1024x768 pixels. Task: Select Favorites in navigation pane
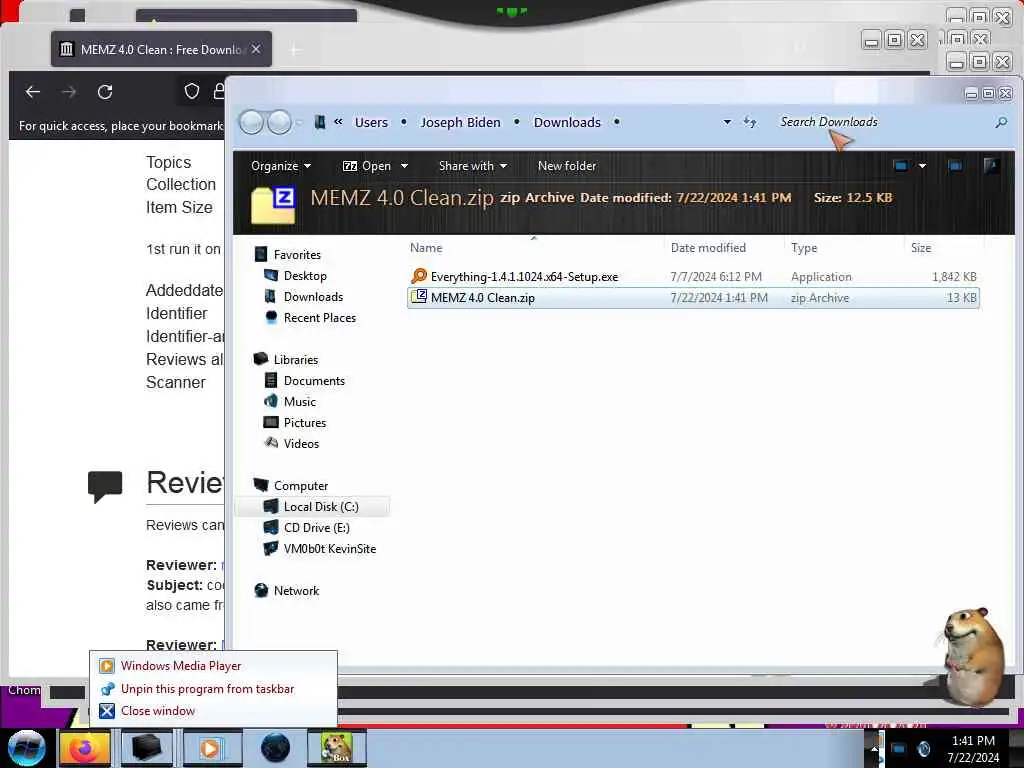coord(297,255)
